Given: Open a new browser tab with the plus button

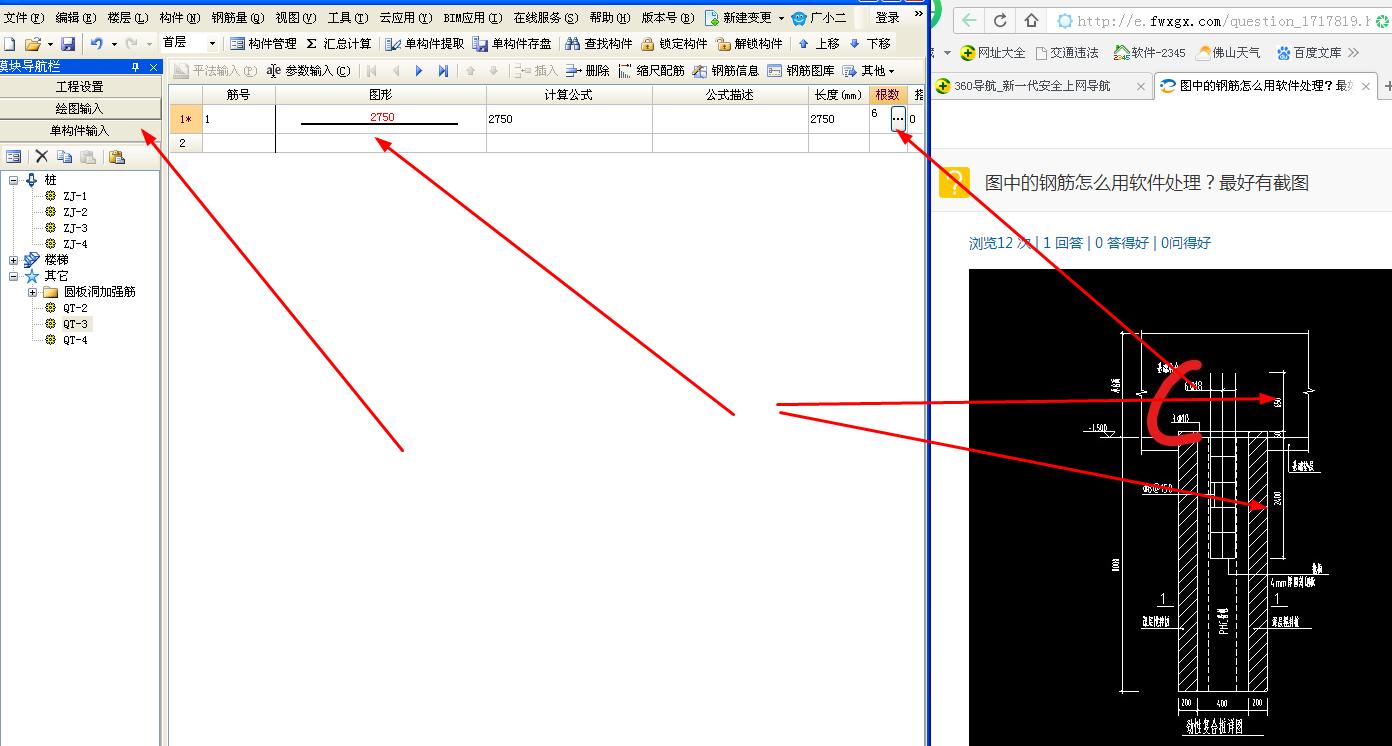Looking at the screenshot, I should [x=1386, y=87].
